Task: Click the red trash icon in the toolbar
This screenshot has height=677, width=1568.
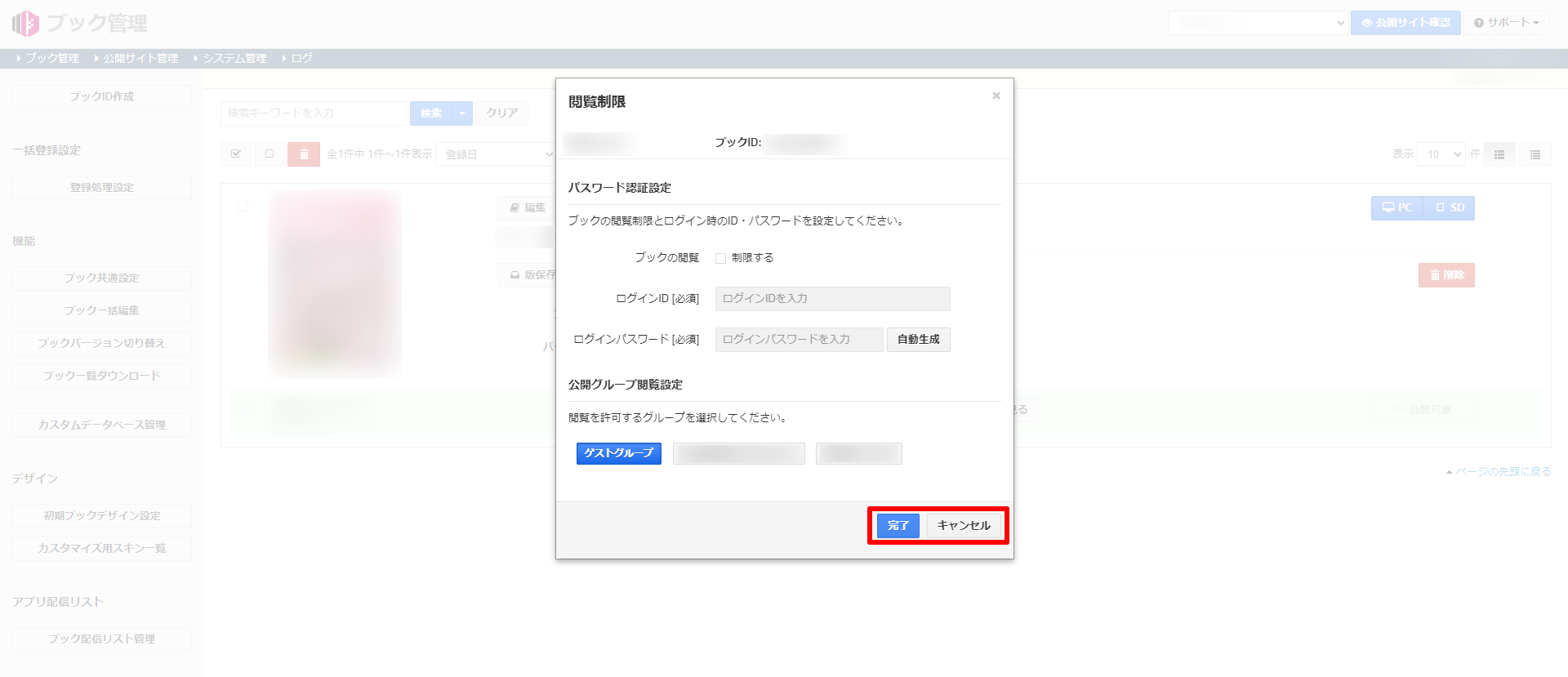Action: (304, 154)
